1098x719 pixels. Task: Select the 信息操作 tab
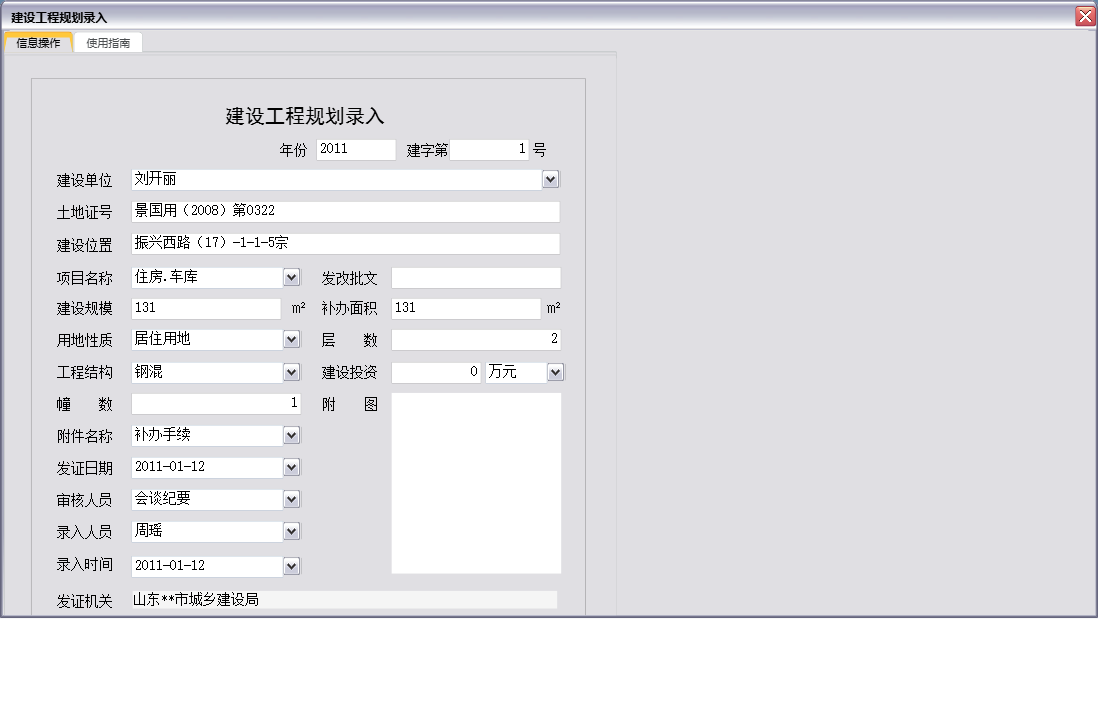[x=38, y=43]
